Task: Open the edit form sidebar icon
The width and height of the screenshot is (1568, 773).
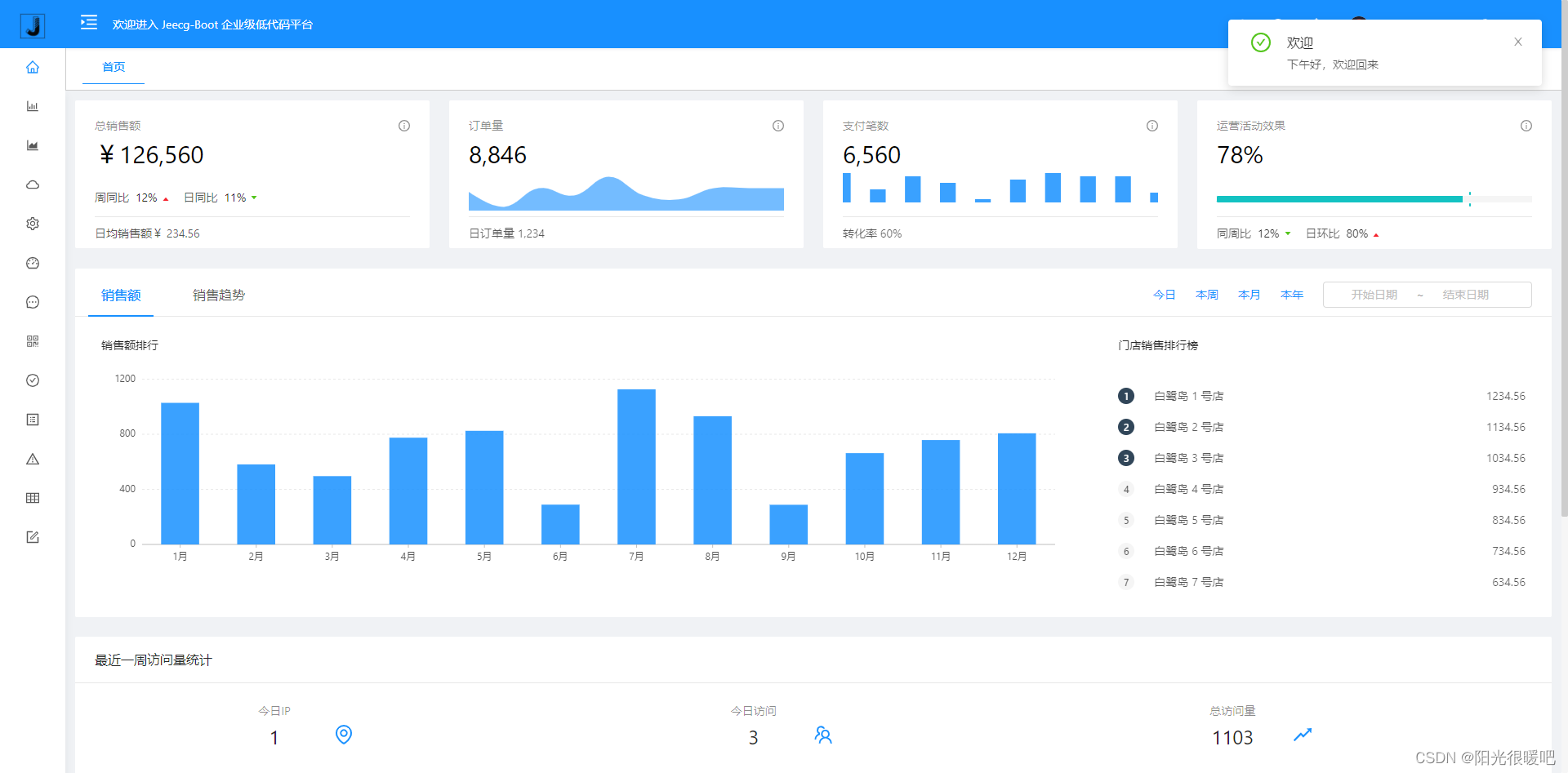Action: (x=33, y=537)
